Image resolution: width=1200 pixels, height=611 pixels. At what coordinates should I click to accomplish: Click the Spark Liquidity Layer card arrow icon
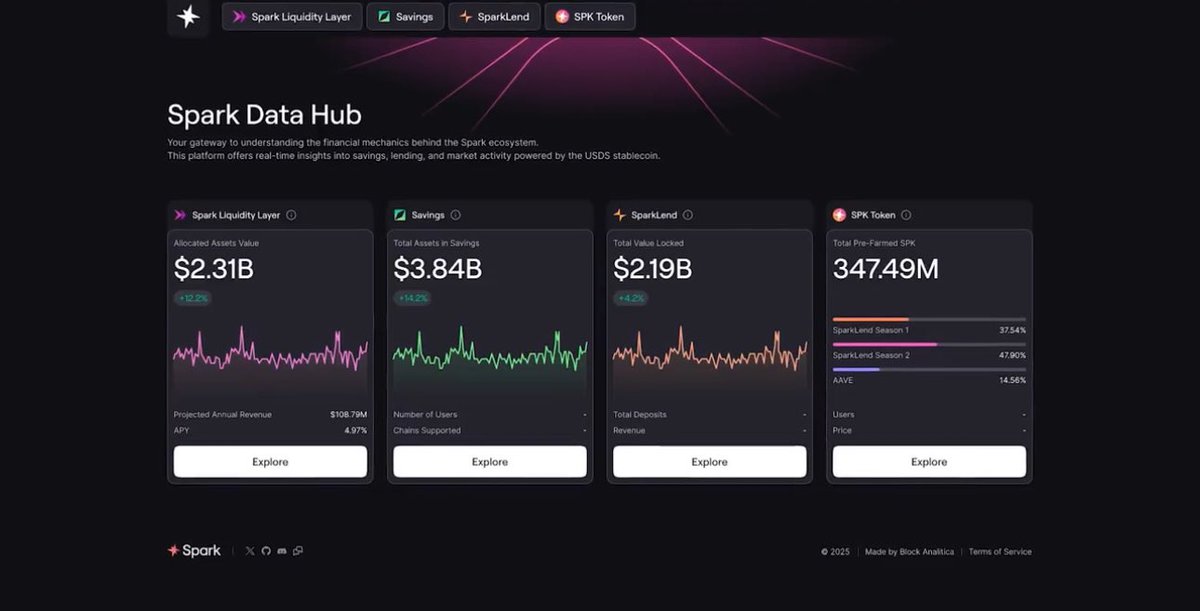tap(181, 215)
